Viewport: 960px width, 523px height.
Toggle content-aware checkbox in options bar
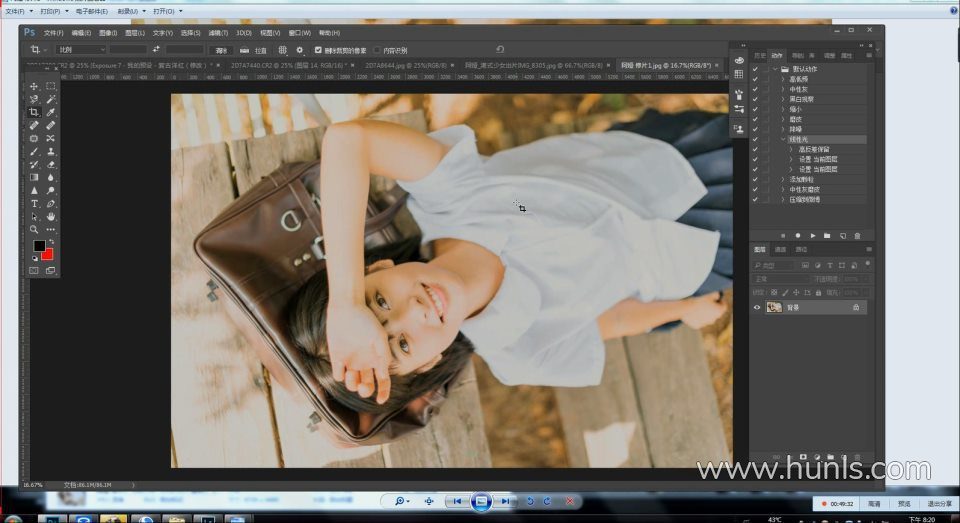click(377, 50)
